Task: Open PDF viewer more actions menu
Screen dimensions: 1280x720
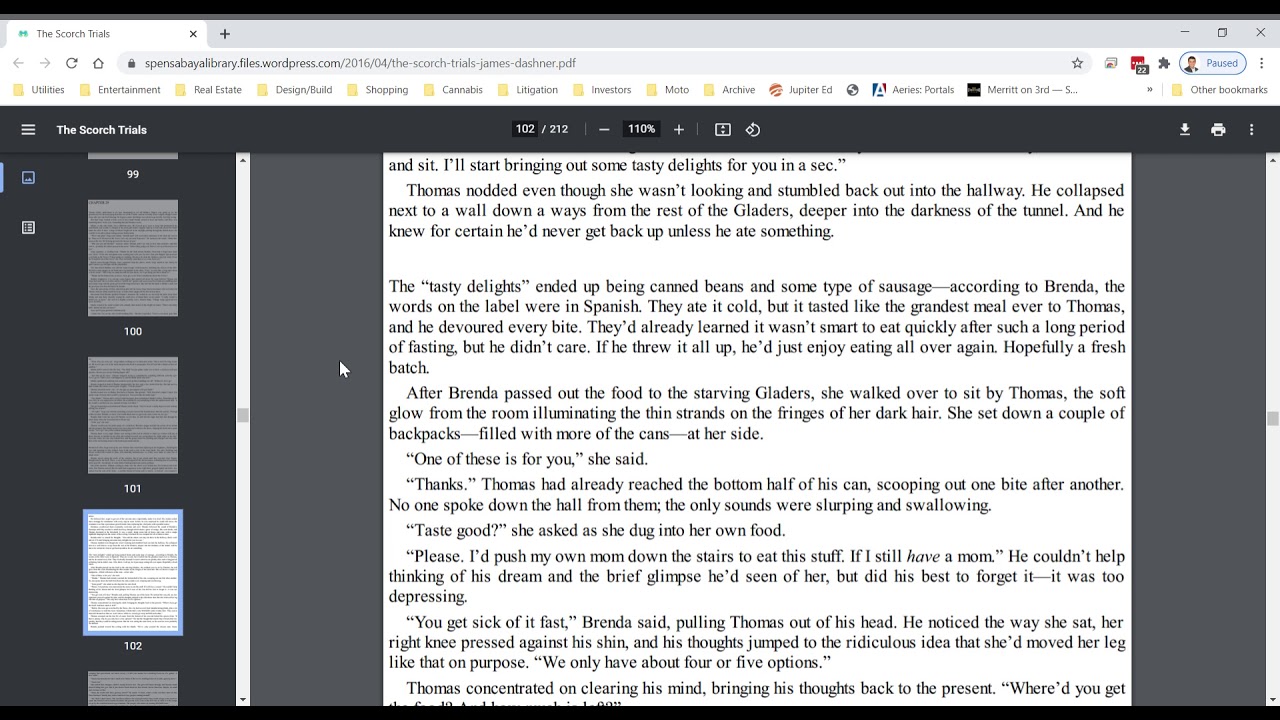Action: click(1251, 130)
